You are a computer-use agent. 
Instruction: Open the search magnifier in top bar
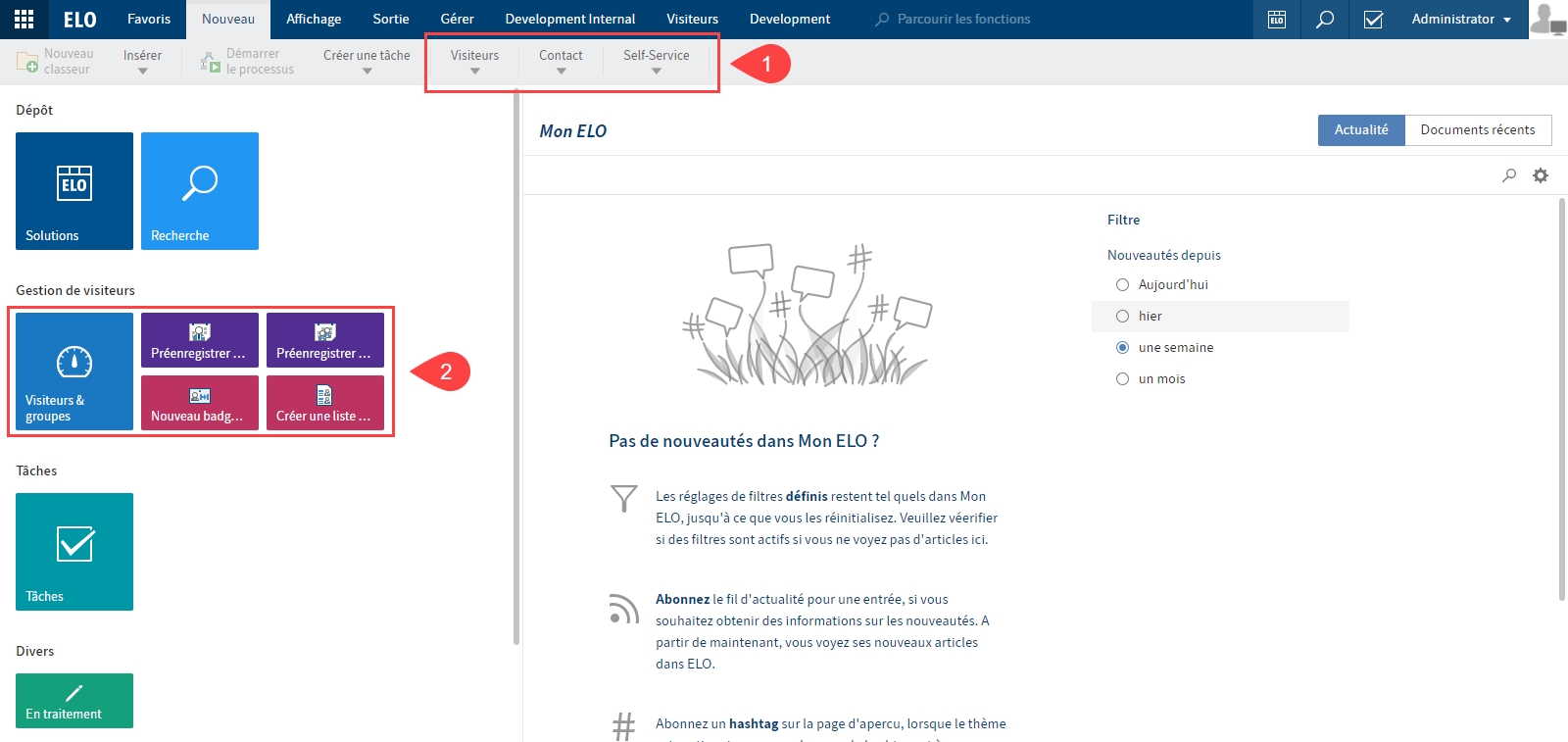pyautogui.click(x=1325, y=20)
